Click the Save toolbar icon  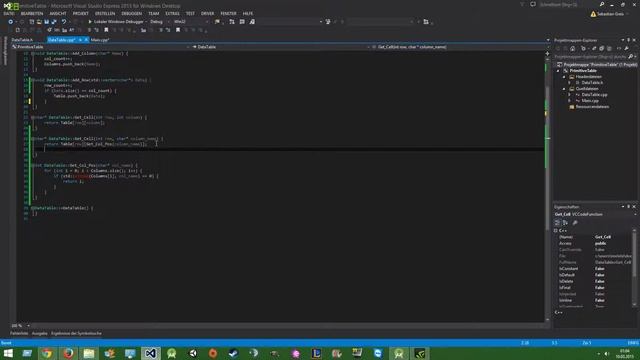click(x=47, y=22)
